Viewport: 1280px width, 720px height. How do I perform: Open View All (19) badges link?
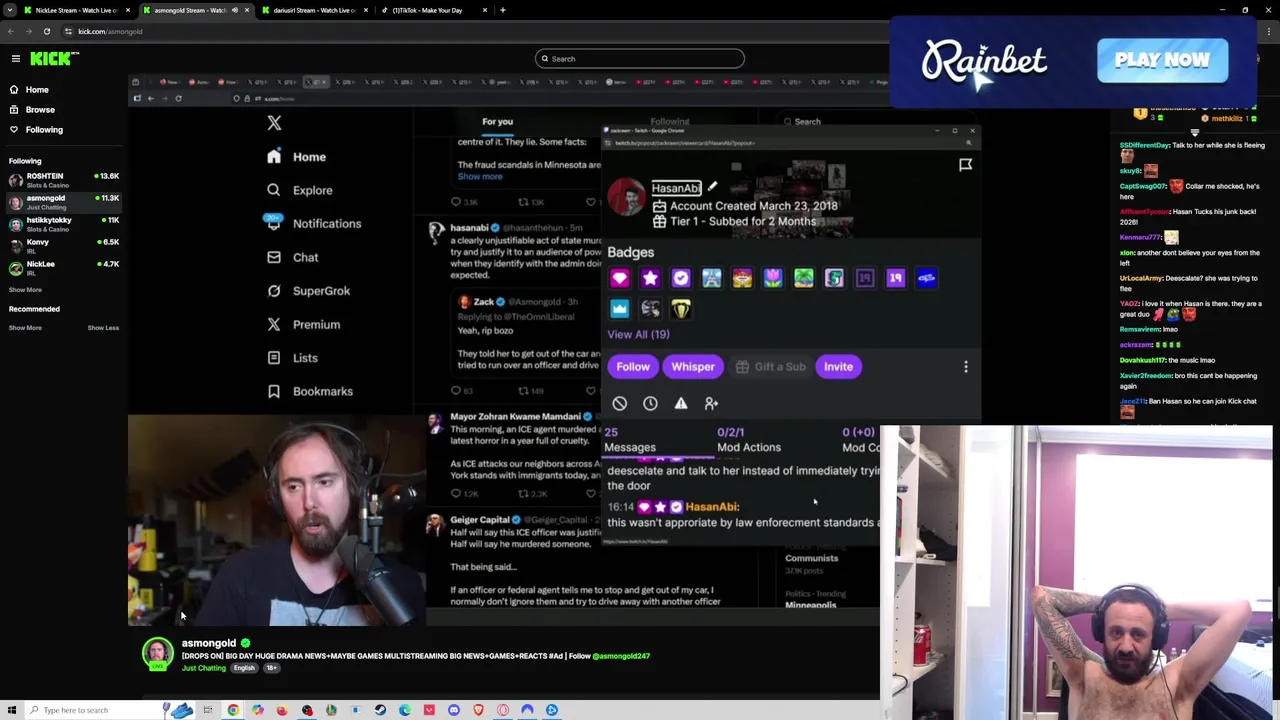coord(638,334)
